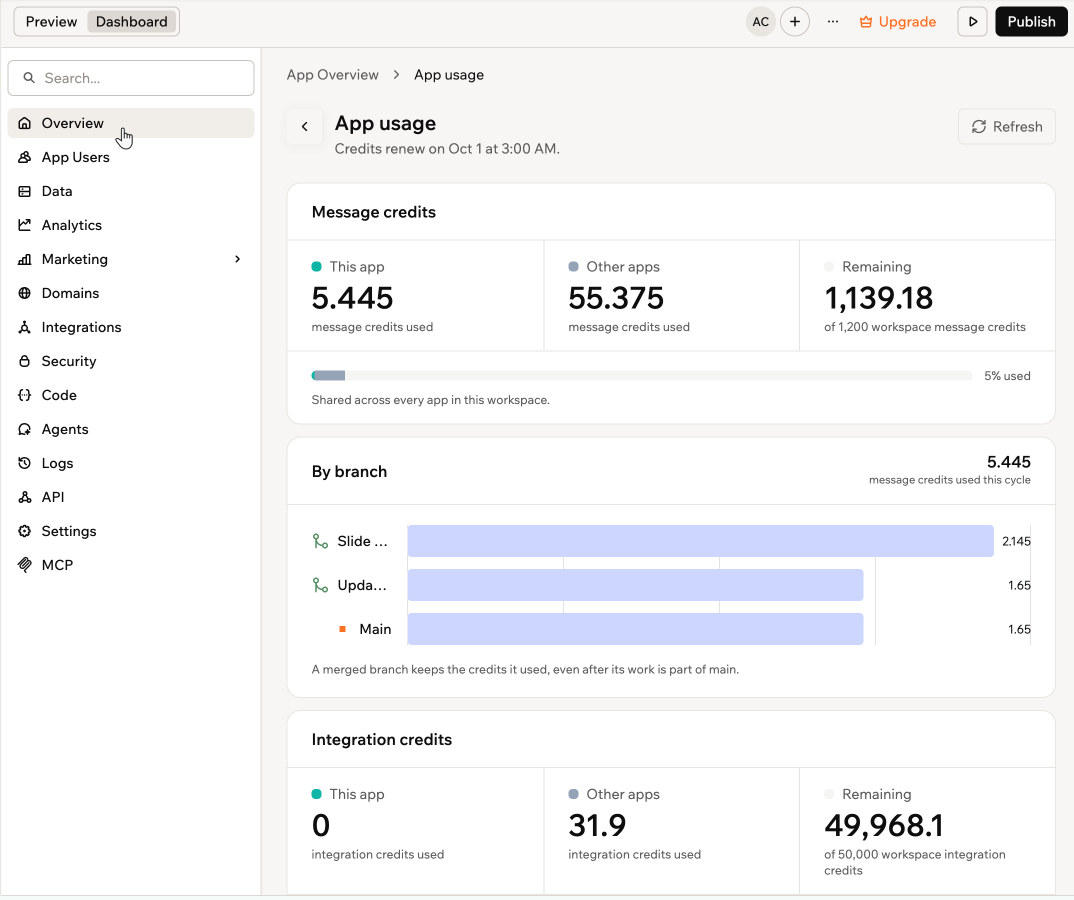Click the 49,968.1 remaining integration credits
This screenshot has width=1074, height=900.
click(884, 825)
